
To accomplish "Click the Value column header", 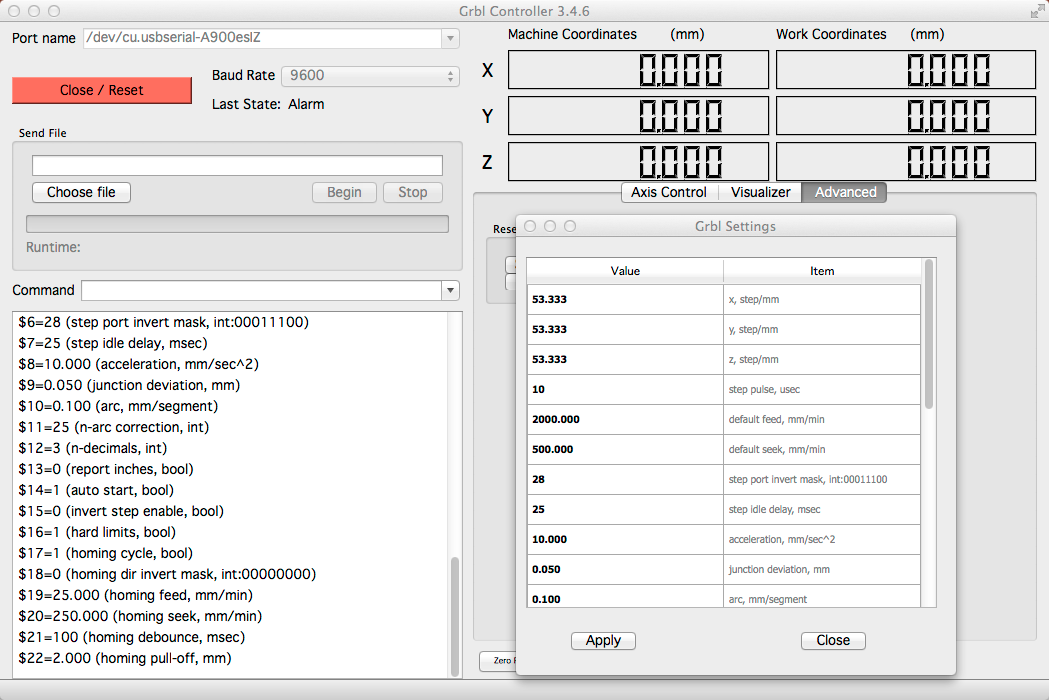I will 625,271.
